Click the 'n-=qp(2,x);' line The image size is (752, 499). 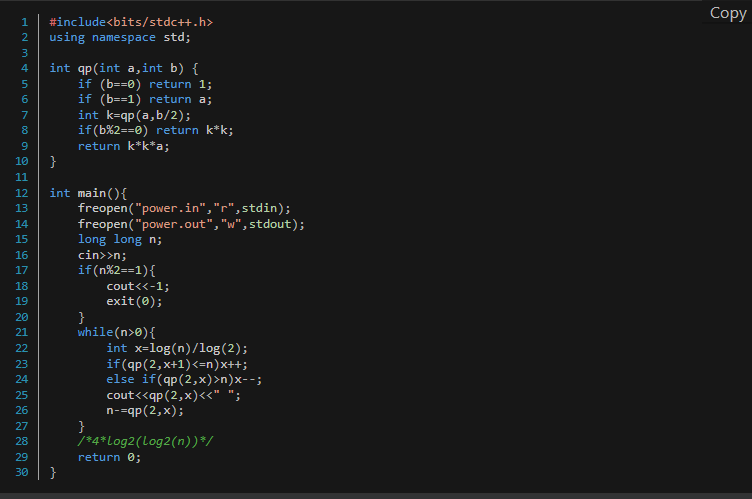coord(145,411)
